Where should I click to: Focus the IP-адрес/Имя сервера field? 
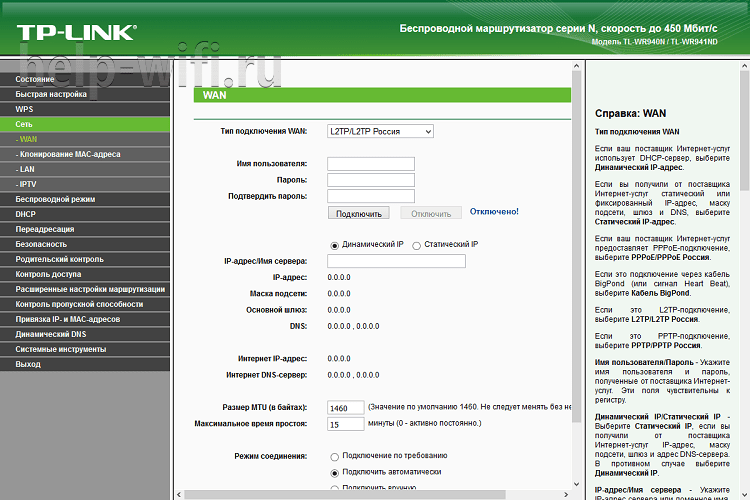pos(396,261)
